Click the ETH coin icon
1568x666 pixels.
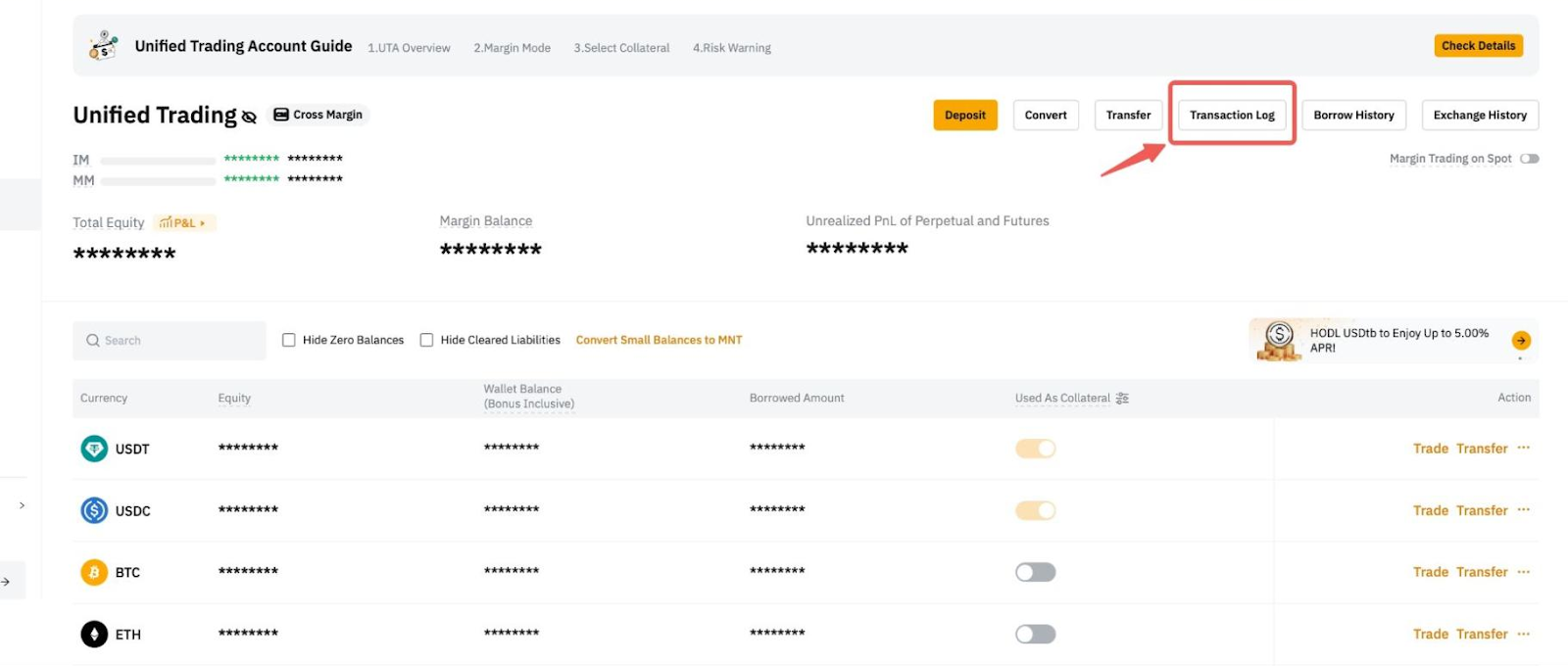(94, 635)
